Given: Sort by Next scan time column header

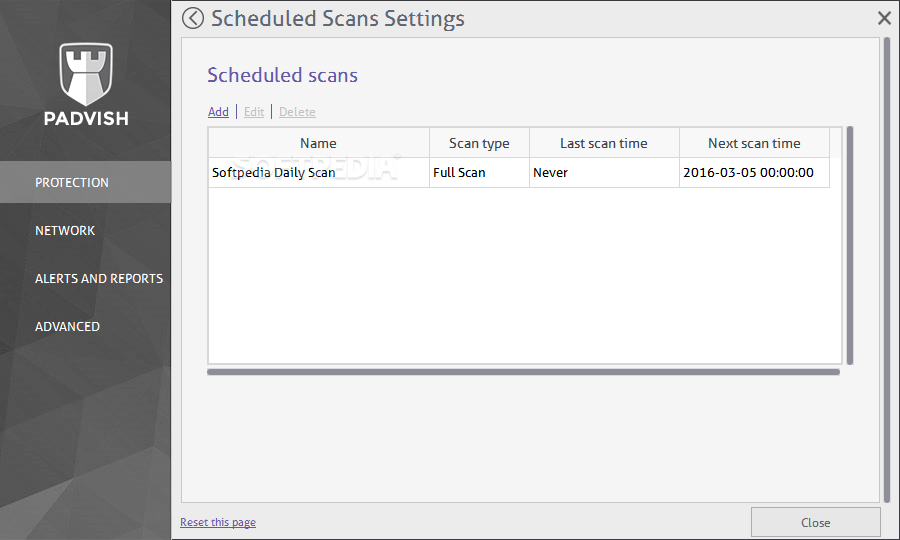Looking at the screenshot, I should [x=754, y=143].
